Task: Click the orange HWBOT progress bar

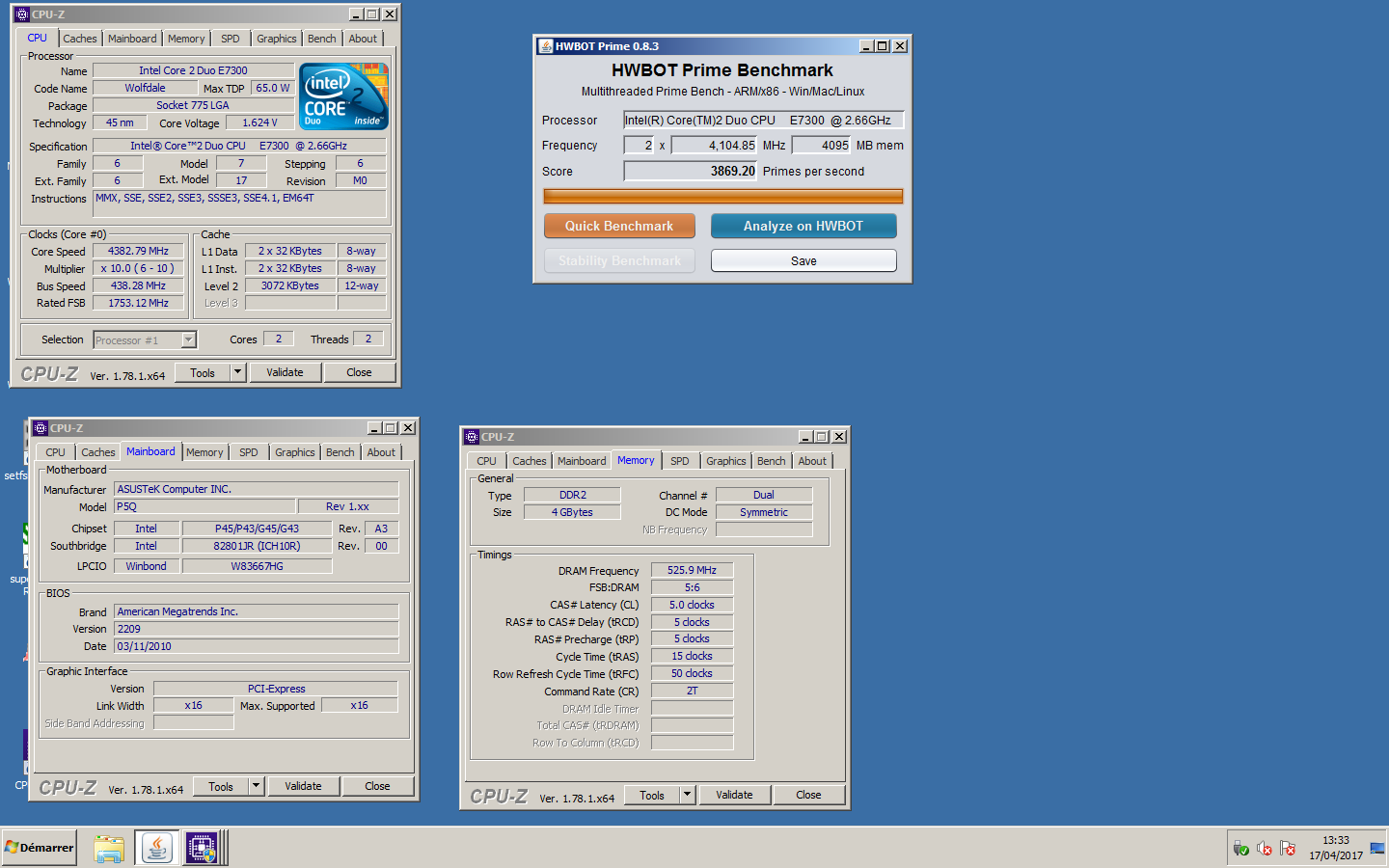Action: click(x=723, y=196)
